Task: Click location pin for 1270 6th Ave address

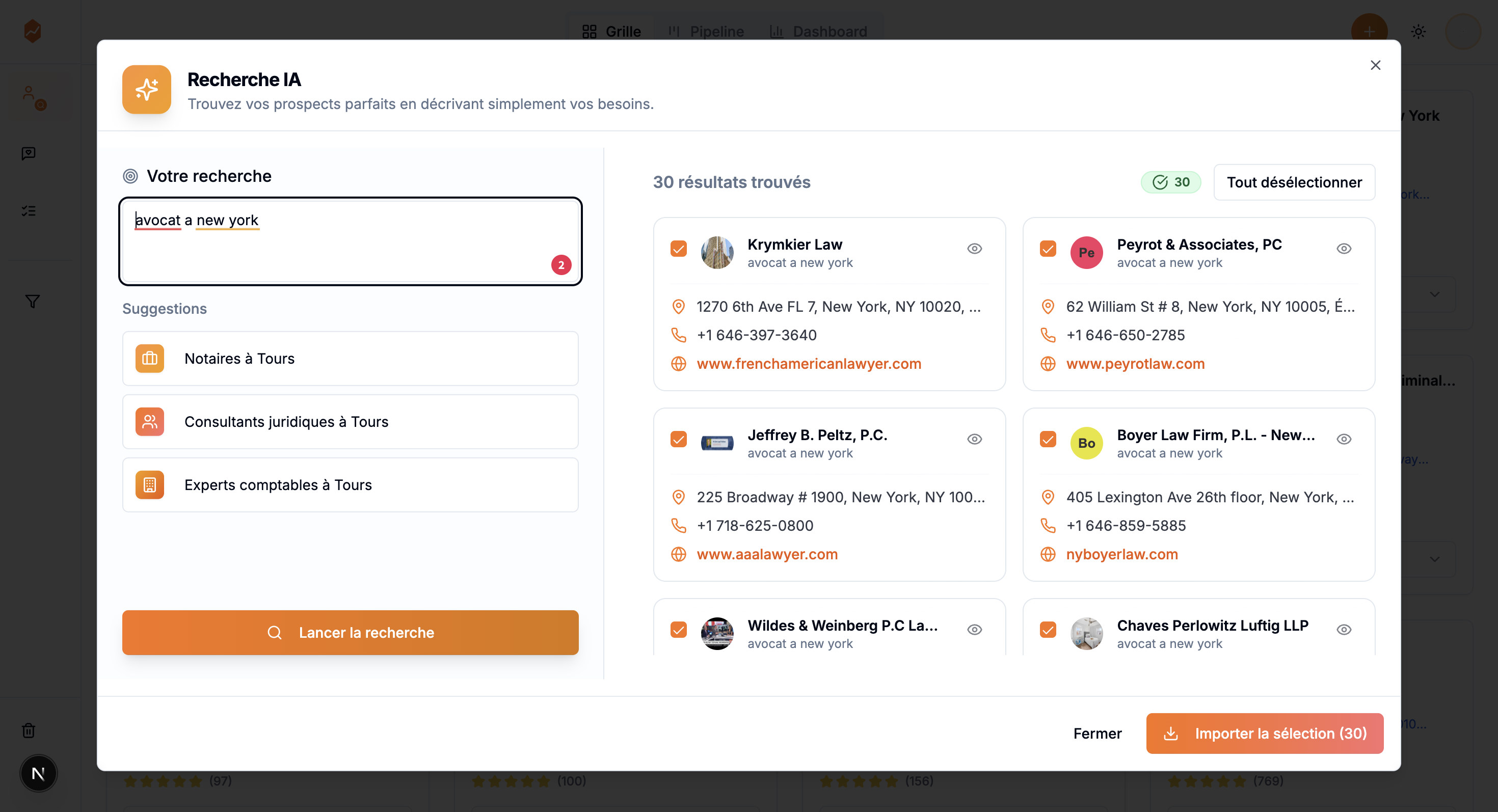Action: [678, 307]
